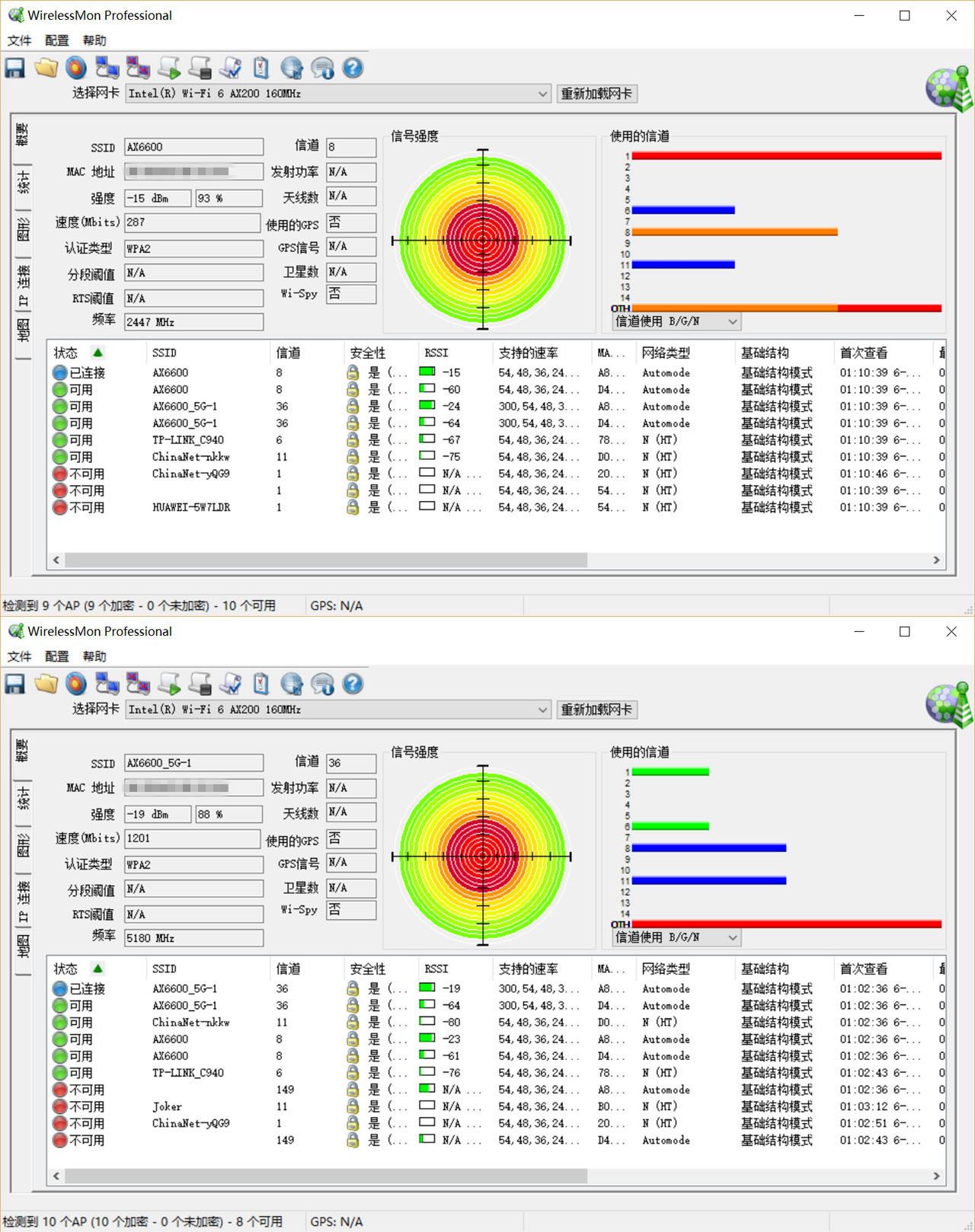
Task: Click the SSID field showing AX6600_5G-1
Action: point(194,763)
